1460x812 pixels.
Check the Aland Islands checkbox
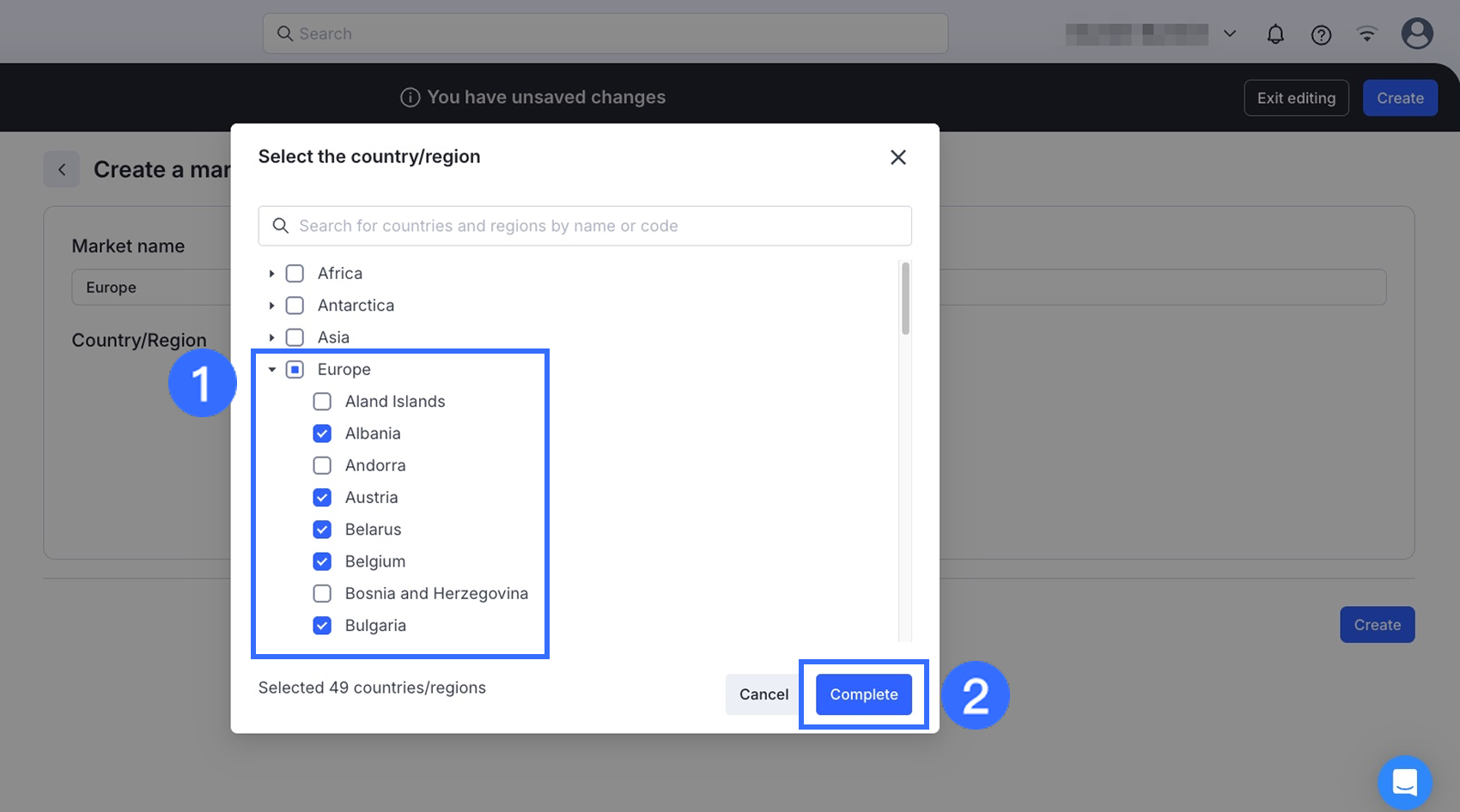[x=322, y=402]
